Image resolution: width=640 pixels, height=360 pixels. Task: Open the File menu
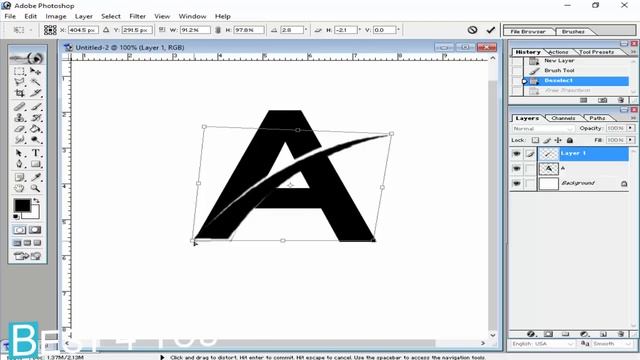[10, 16]
